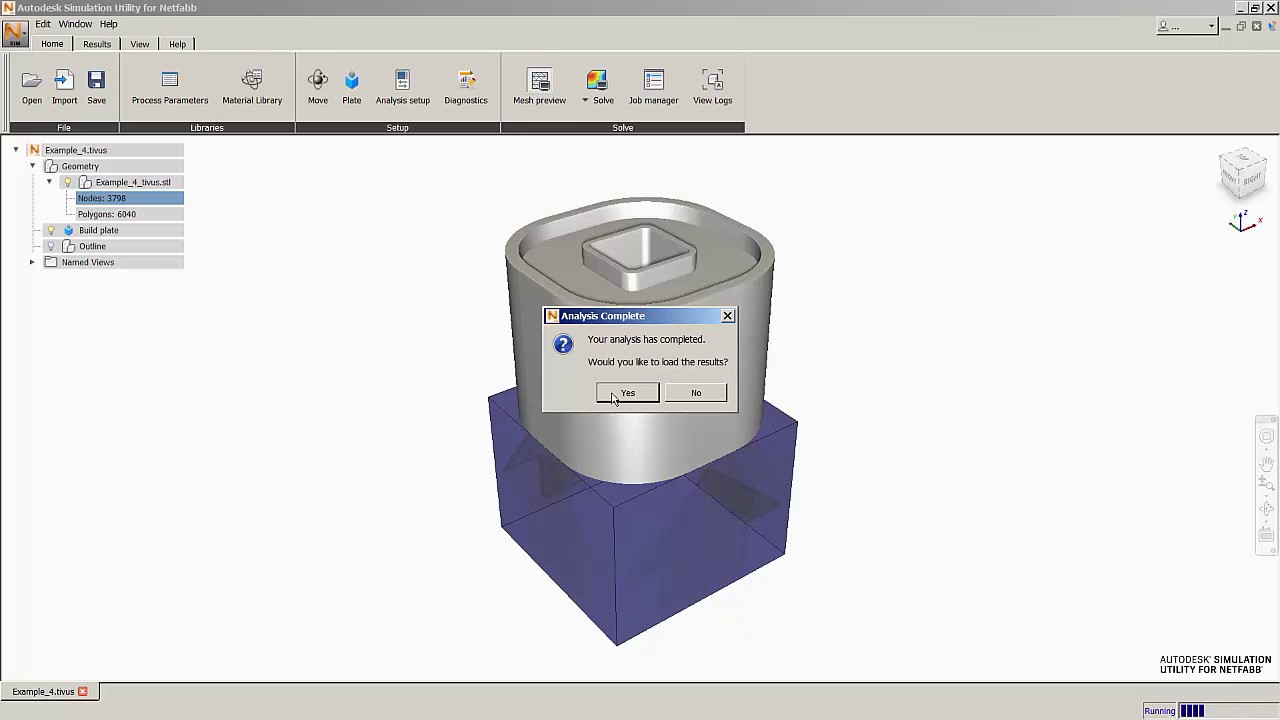
Task: Click the ViewCube in the viewport
Action: 1243,173
